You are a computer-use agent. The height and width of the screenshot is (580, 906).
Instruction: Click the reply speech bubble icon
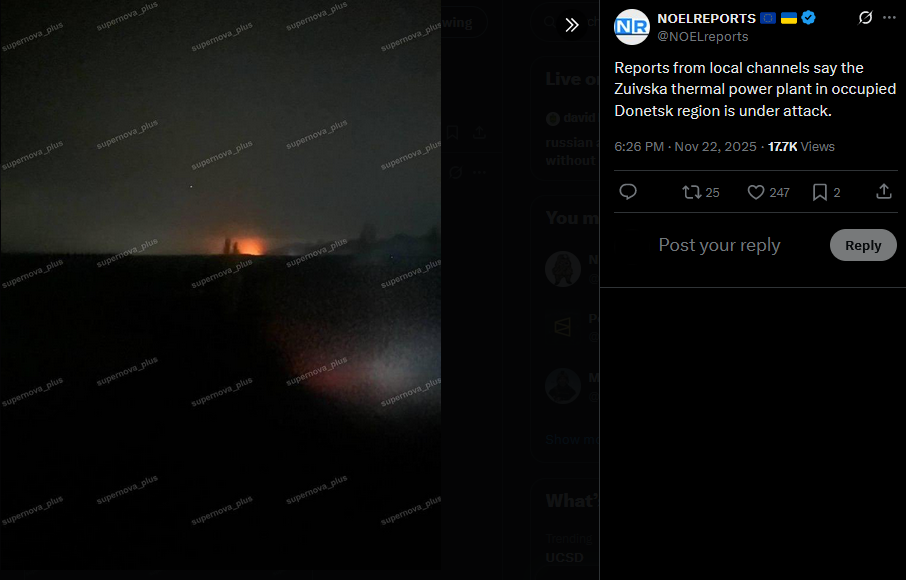click(x=628, y=192)
